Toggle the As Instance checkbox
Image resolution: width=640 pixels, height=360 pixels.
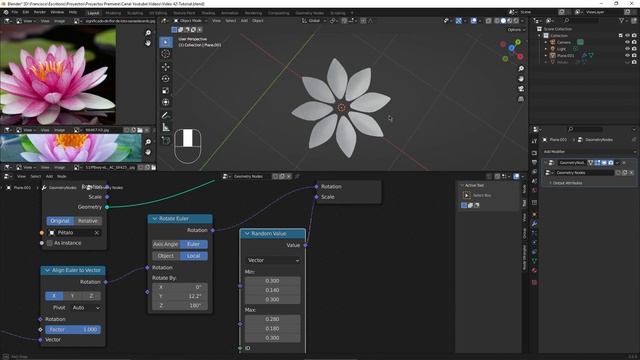[50, 243]
